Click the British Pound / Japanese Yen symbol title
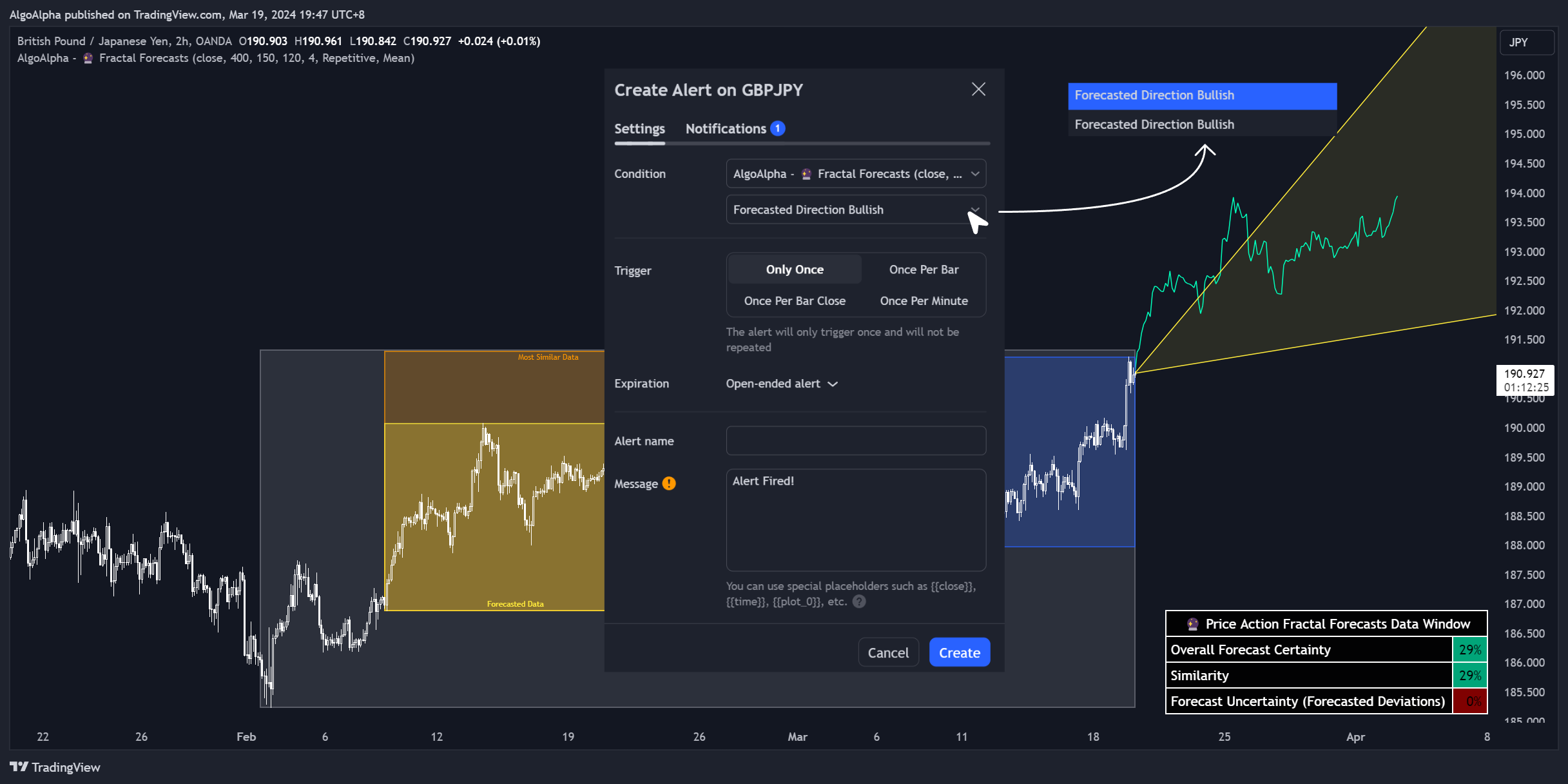The width and height of the screenshot is (1568, 784). pyautogui.click(x=124, y=41)
